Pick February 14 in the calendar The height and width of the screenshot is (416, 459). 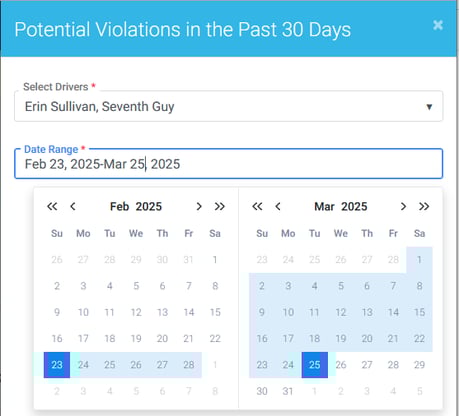(189, 312)
